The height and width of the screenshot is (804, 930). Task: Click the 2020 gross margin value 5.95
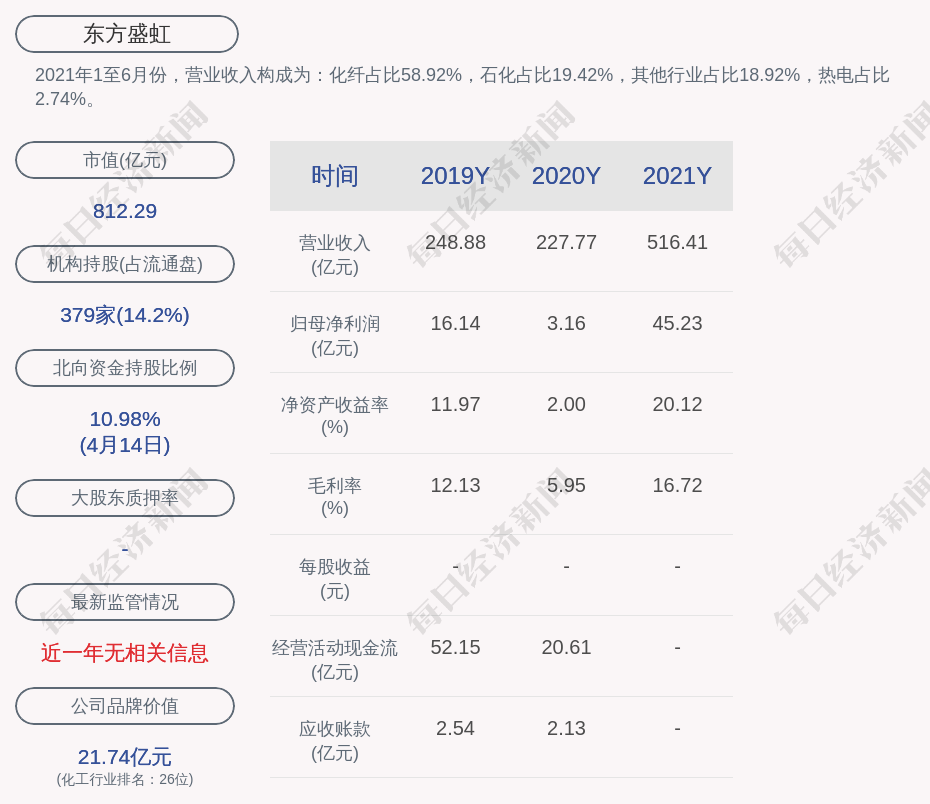tap(566, 486)
